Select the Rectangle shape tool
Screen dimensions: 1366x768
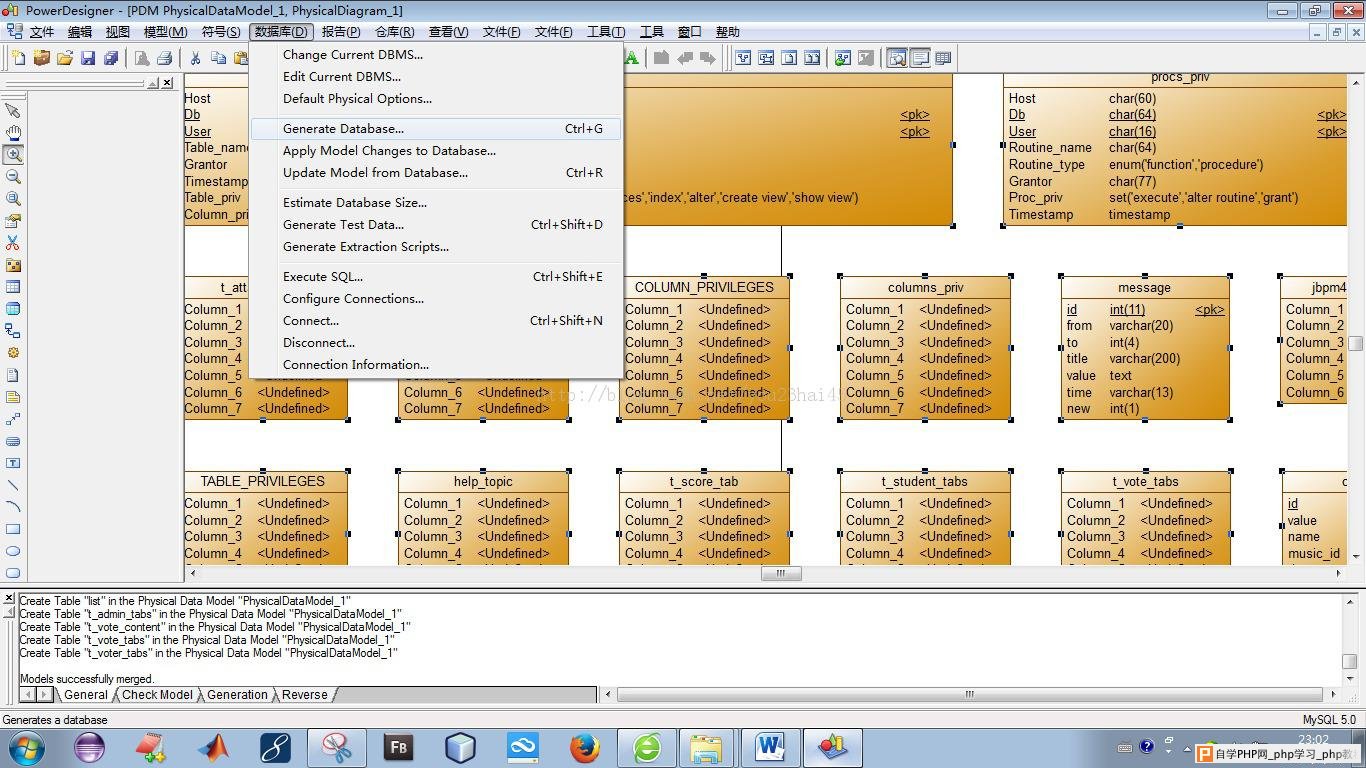point(13,529)
